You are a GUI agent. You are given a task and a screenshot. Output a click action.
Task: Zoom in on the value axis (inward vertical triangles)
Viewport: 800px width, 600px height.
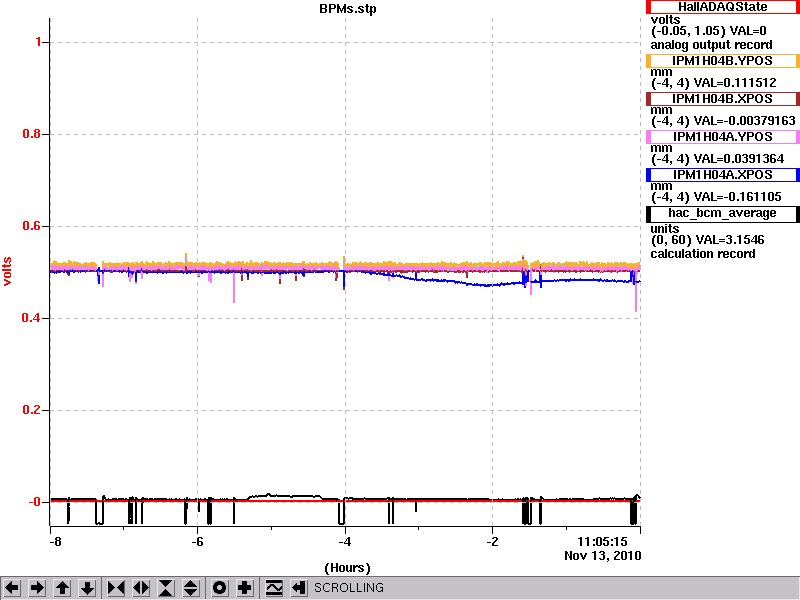166,588
